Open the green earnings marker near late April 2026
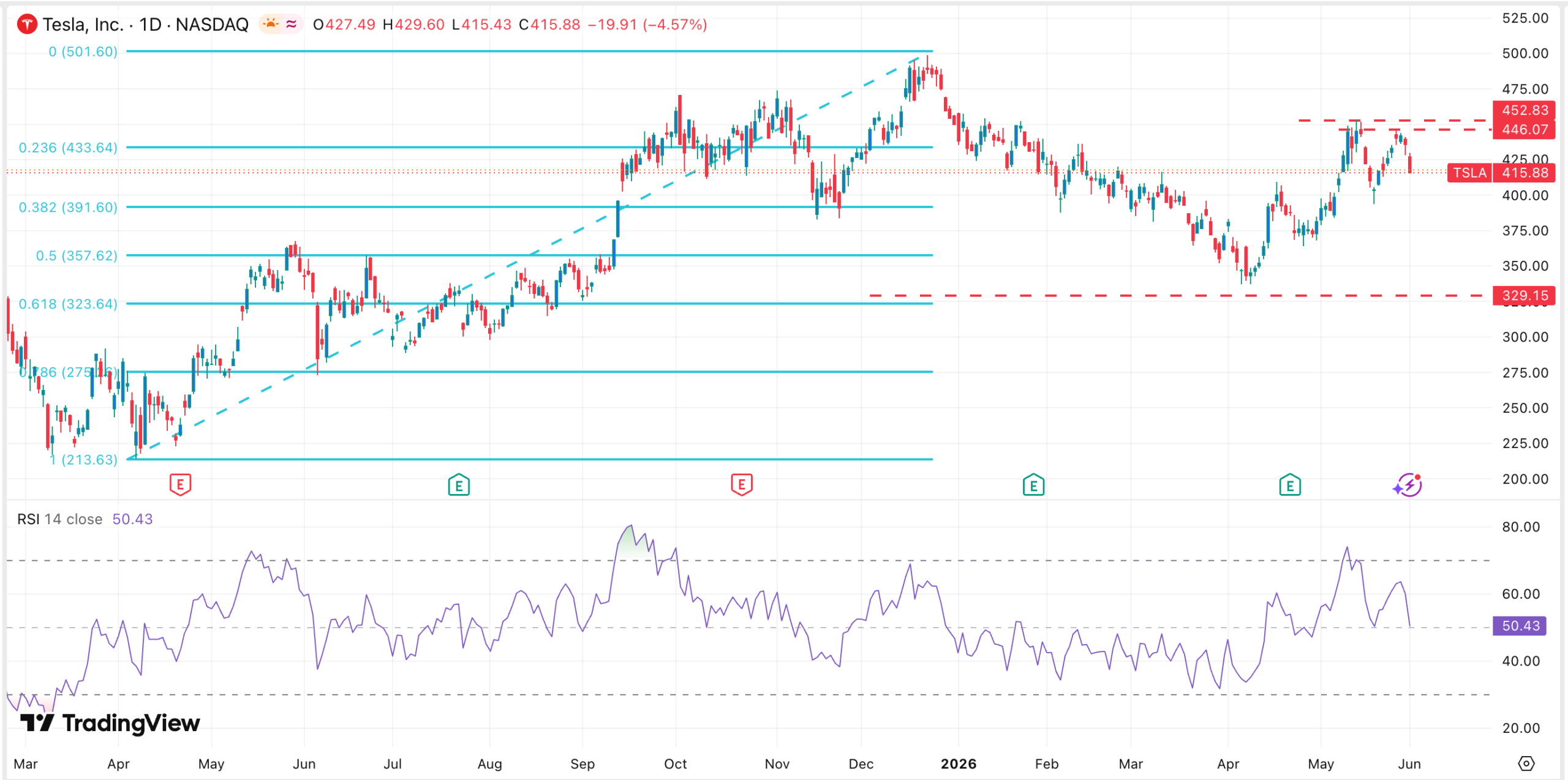This screenshot has height=780, width=1568. point(1290,485)
